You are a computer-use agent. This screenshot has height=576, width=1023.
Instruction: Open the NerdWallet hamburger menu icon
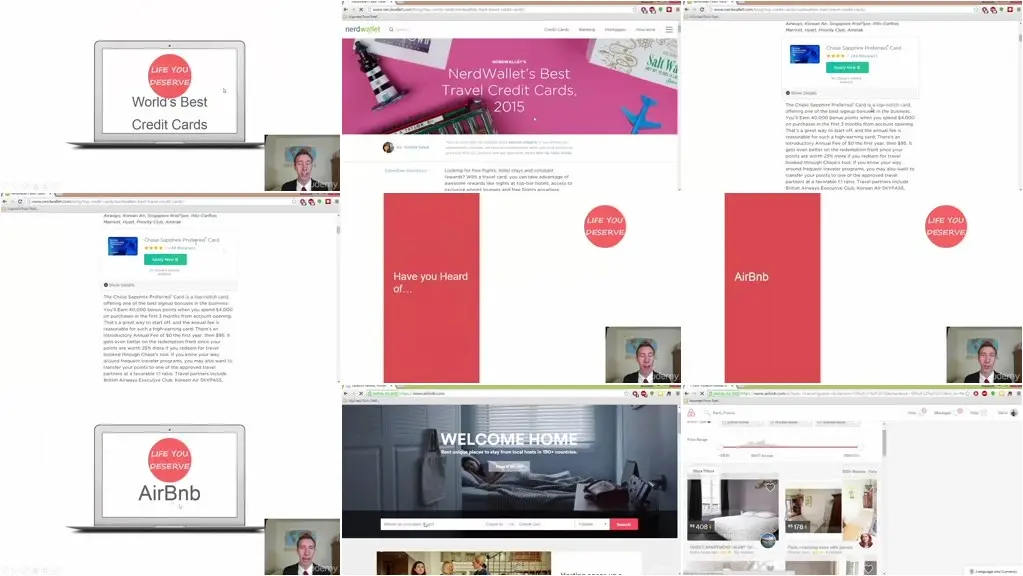pos(669,29)
